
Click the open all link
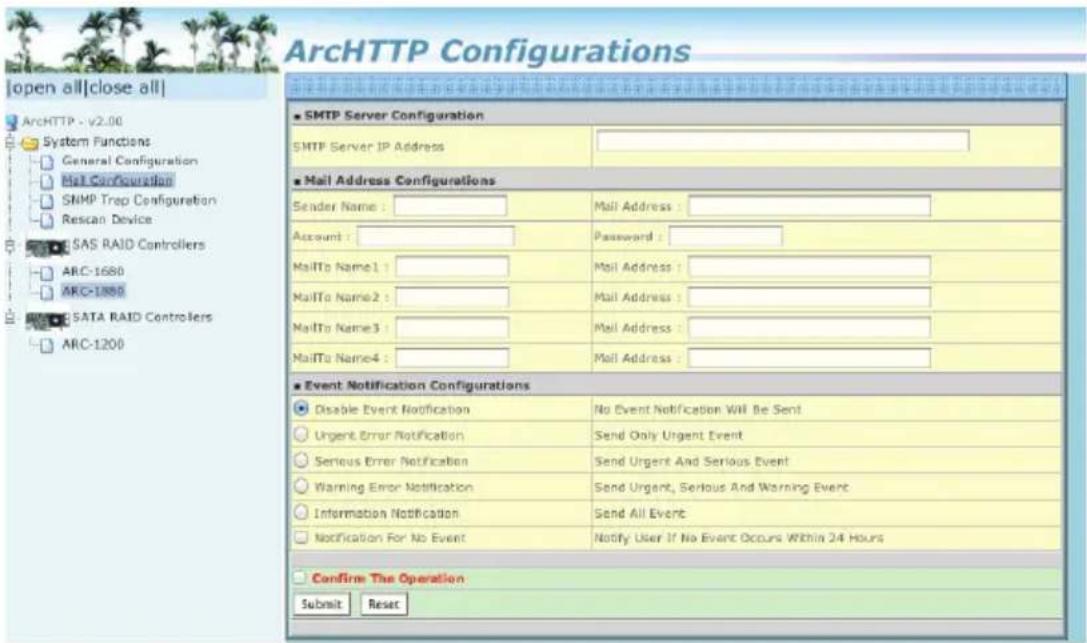(46, 88)
